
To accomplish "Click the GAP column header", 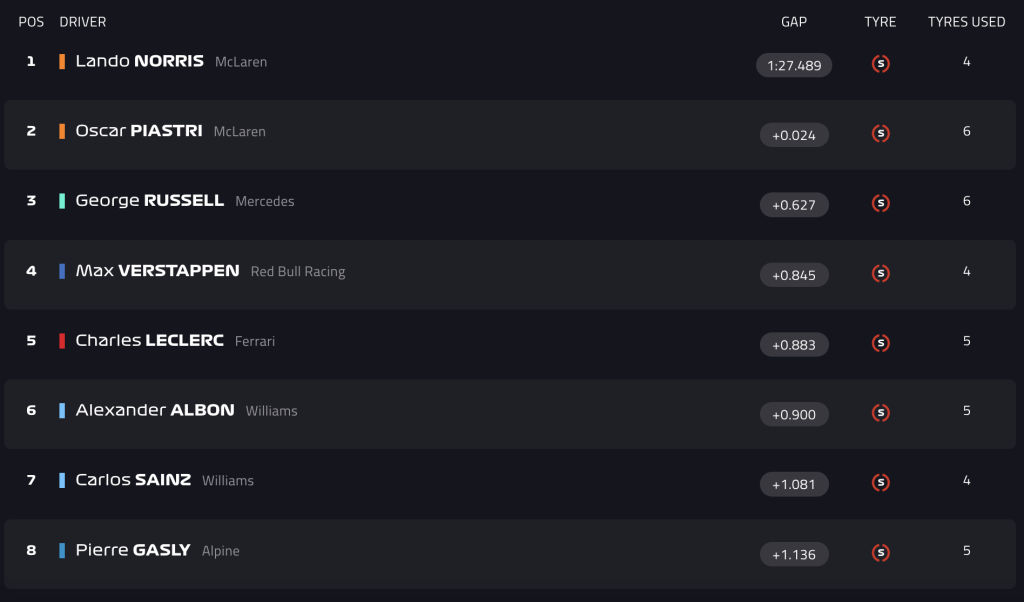I will (794, 22).
